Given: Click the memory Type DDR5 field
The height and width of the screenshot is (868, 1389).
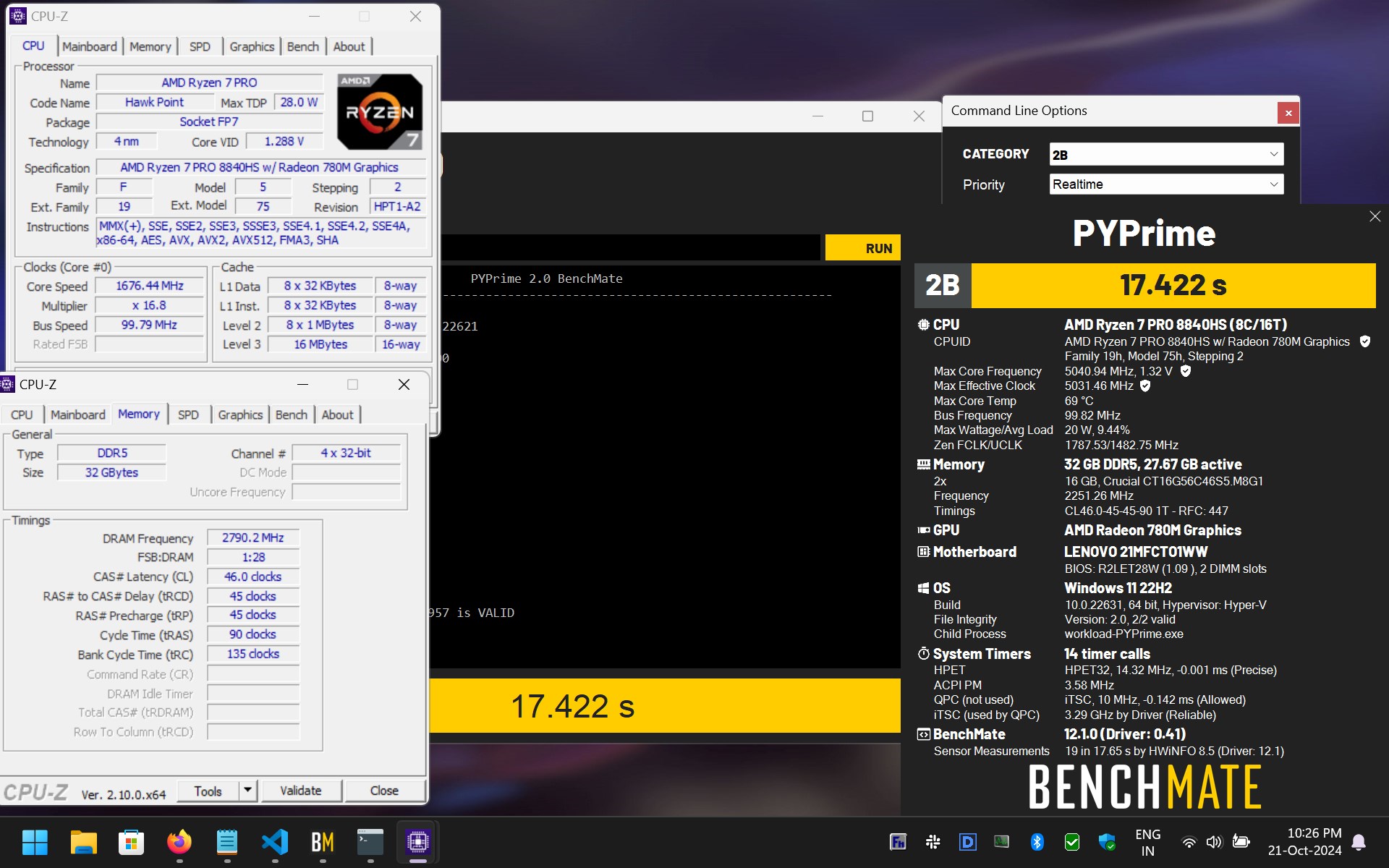Looking at the screenshot, I should (x=112, y=453).
